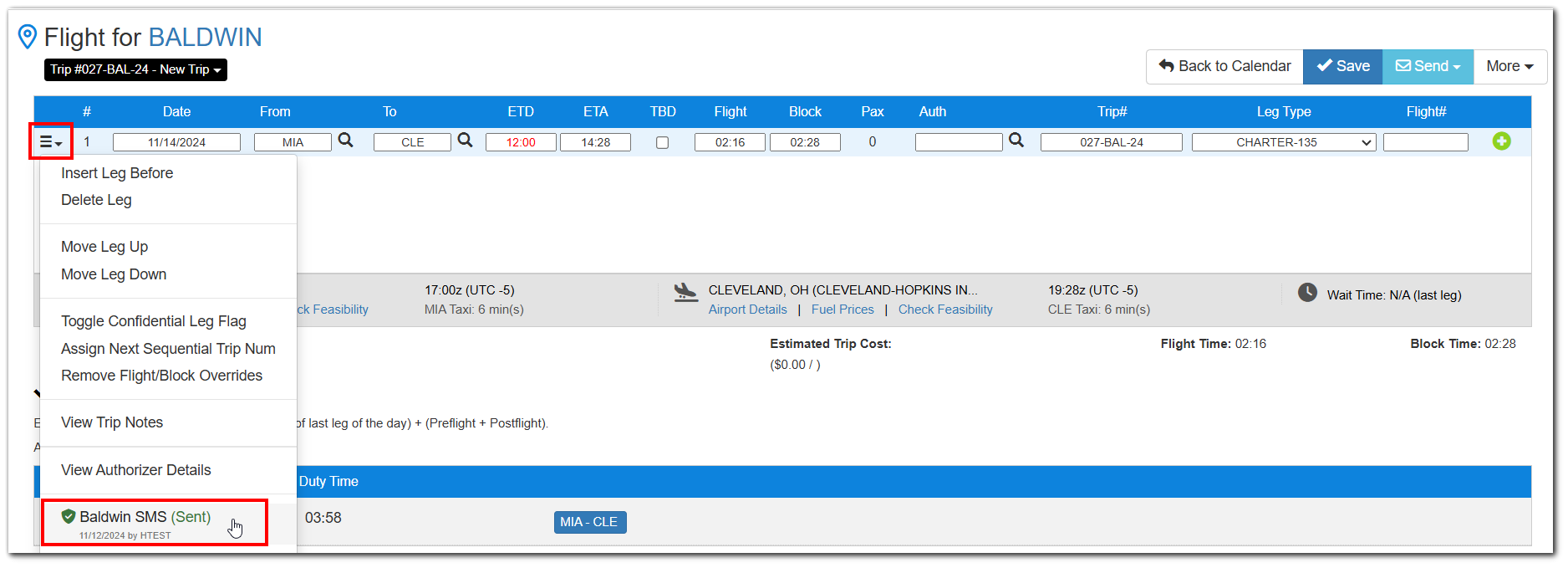
Task: Save the flight
Action: (x=1342, y=66)
